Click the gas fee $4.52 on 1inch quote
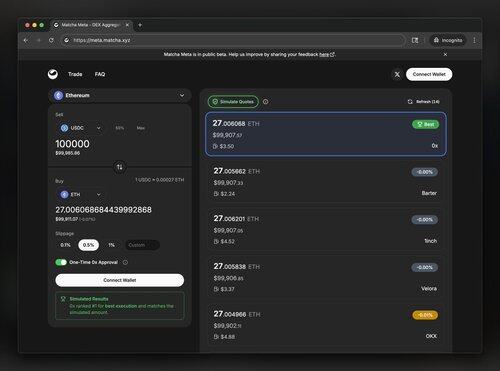 pyautogui.click(x=224, y=241)
